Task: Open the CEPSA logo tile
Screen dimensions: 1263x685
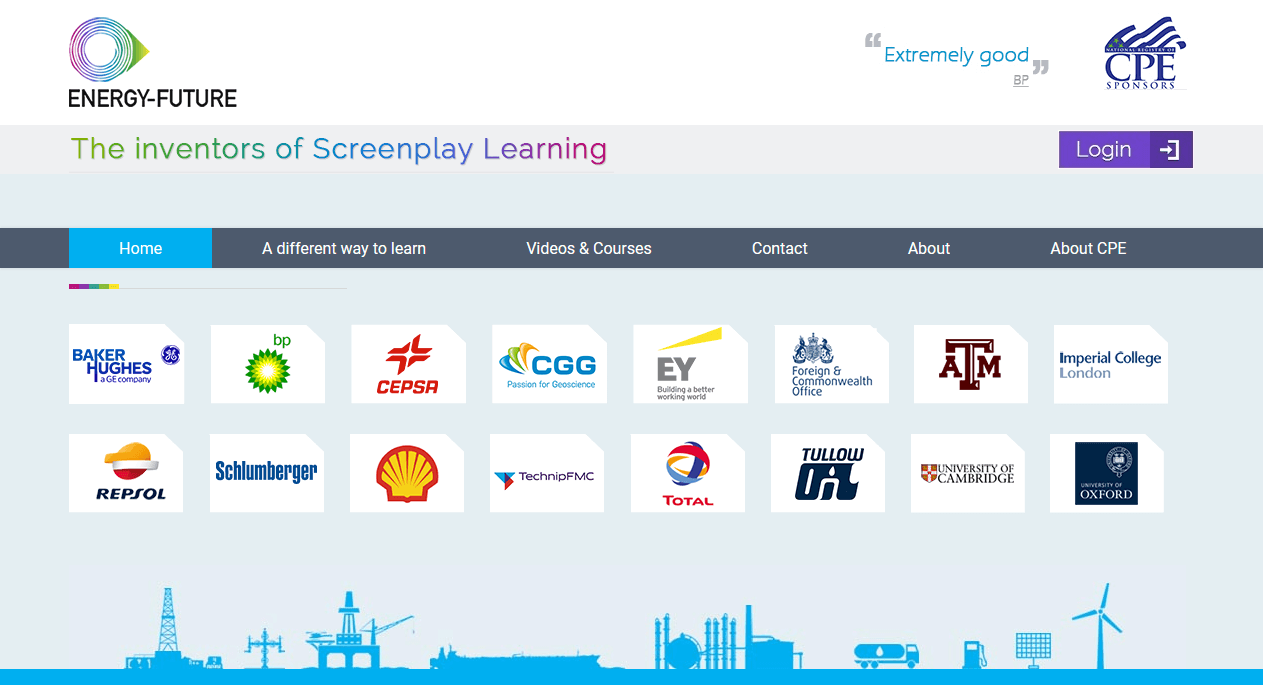Action: [408, 364]
